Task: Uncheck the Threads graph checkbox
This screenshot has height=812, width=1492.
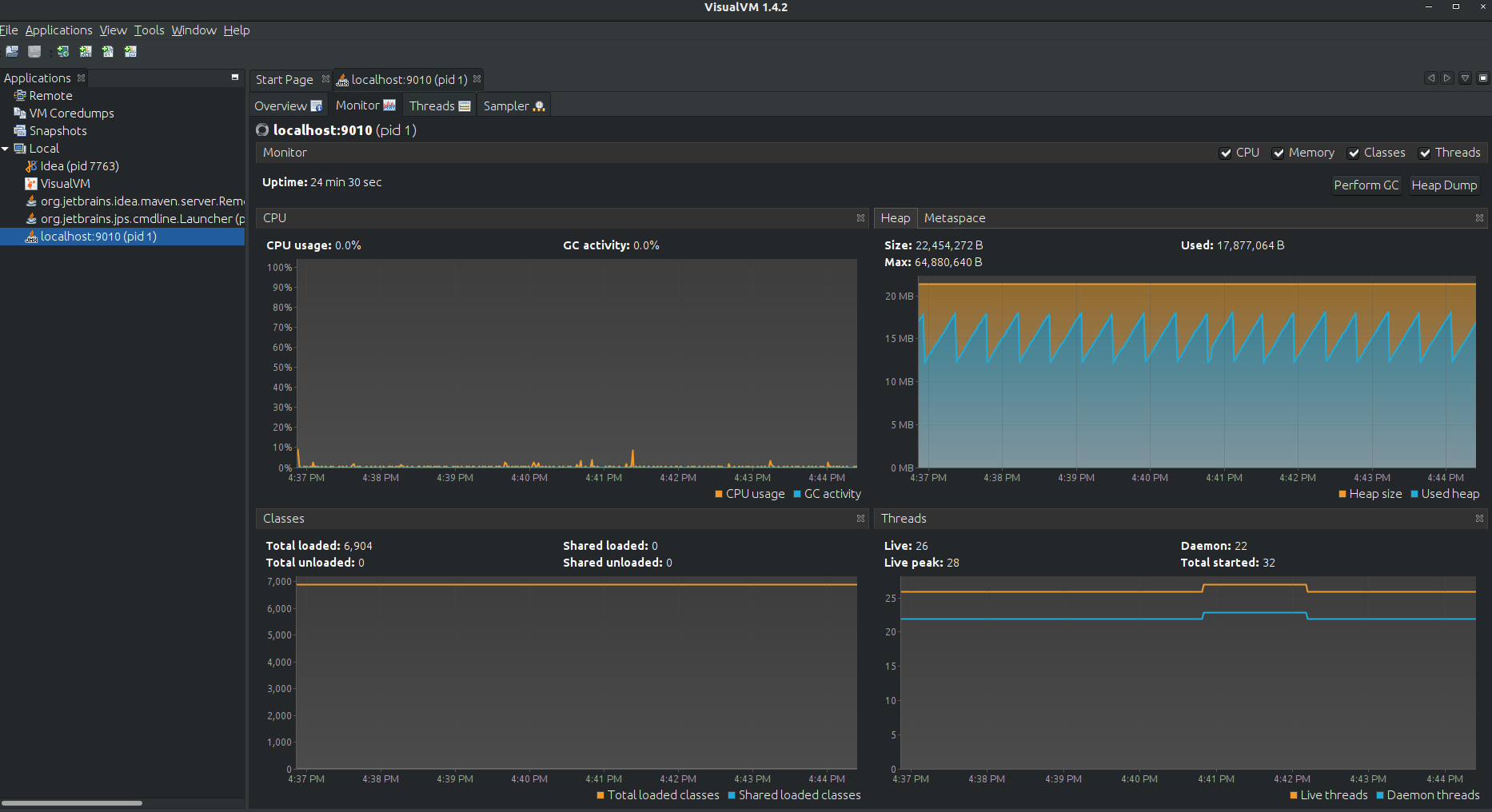Action: point(1424,153)
